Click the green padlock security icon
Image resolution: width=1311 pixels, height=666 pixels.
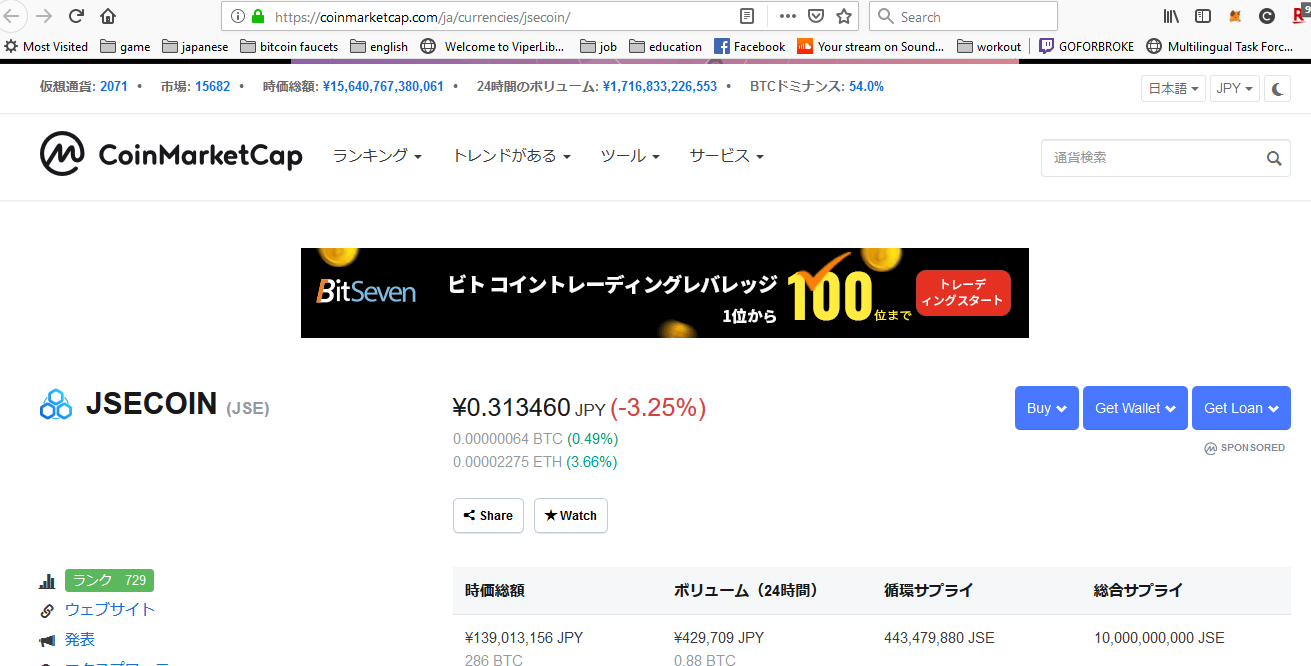pos(257,16)
